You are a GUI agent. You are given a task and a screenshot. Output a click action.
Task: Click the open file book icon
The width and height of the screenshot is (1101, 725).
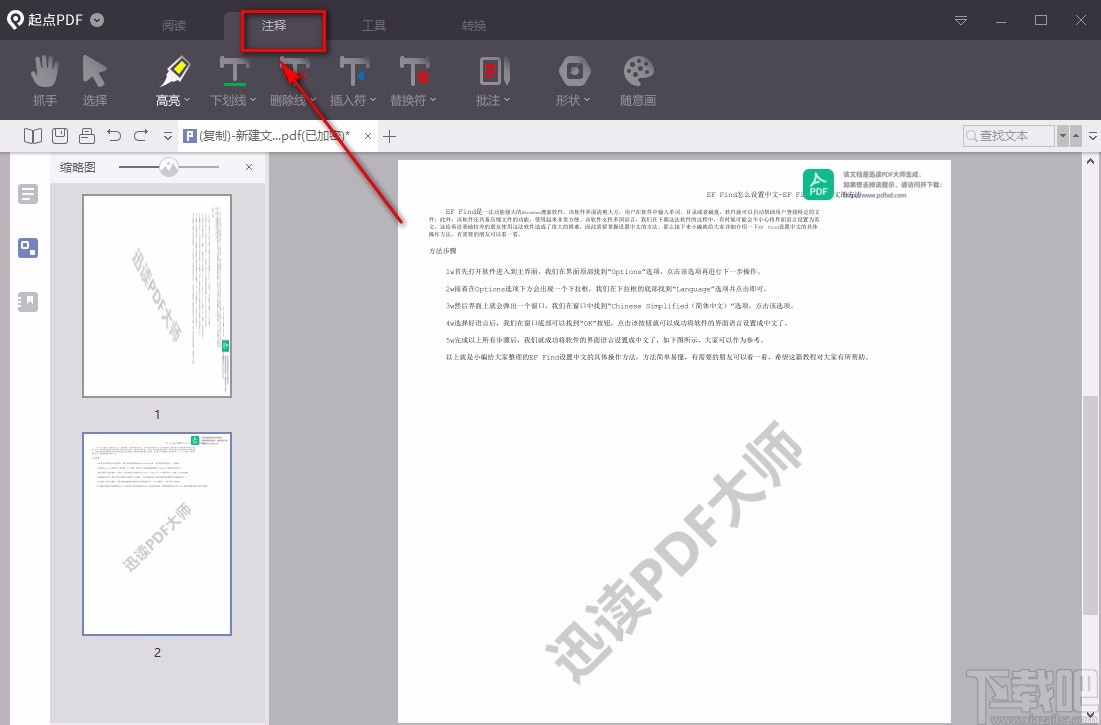click(33, 135)
